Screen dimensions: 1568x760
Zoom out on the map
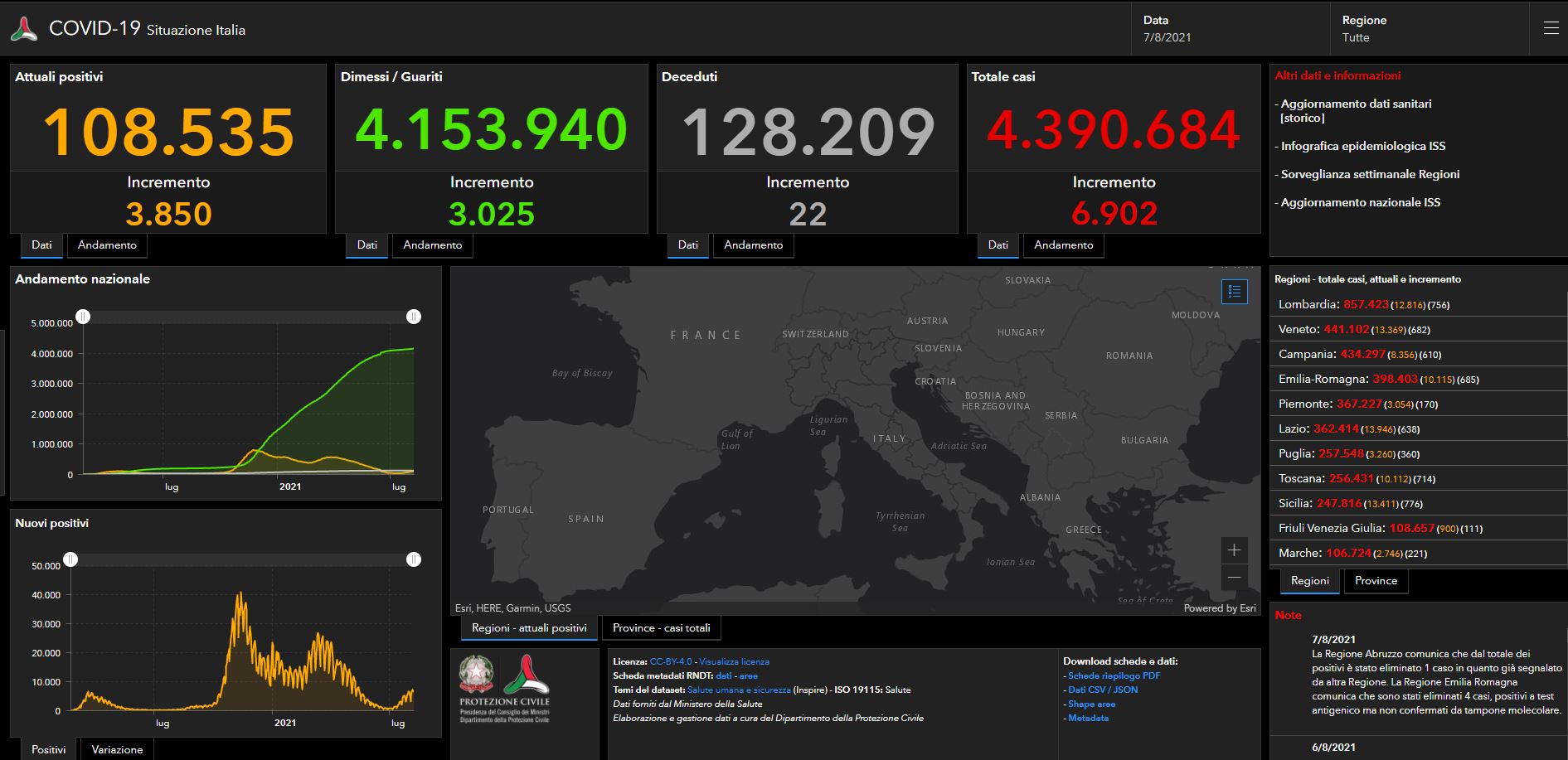[x=1234, y=578]
